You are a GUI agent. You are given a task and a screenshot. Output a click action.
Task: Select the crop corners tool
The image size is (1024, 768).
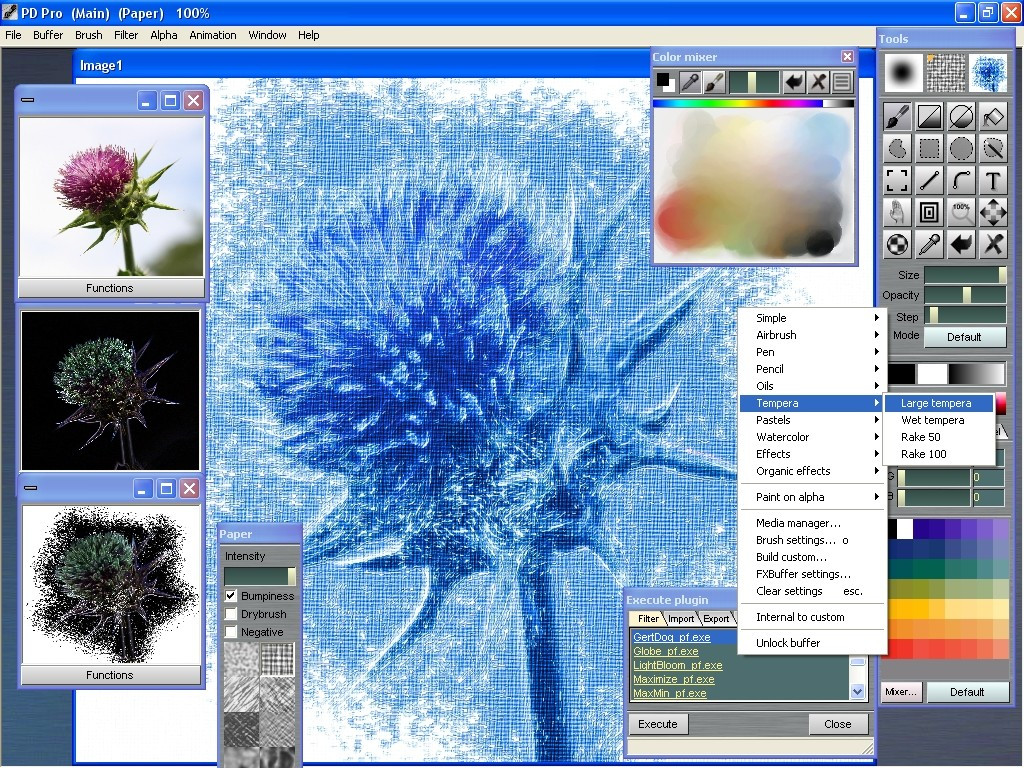click(x=897, y=180)
